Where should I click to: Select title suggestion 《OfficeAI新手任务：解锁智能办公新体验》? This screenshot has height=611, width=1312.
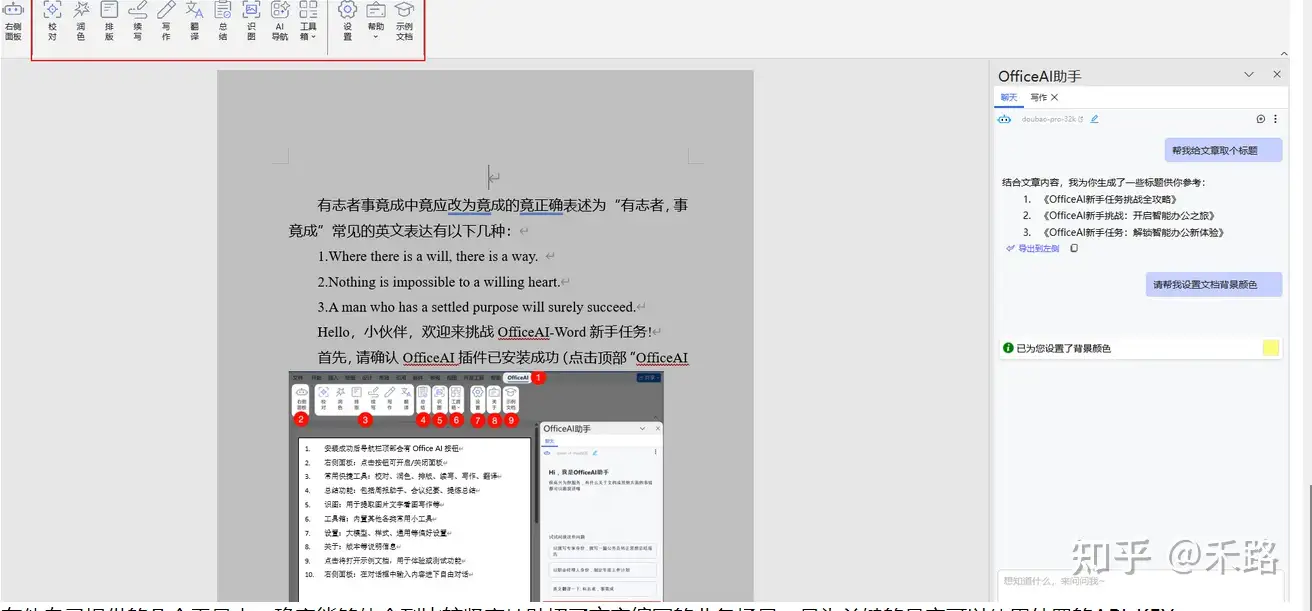click(x=1133, y=232)
